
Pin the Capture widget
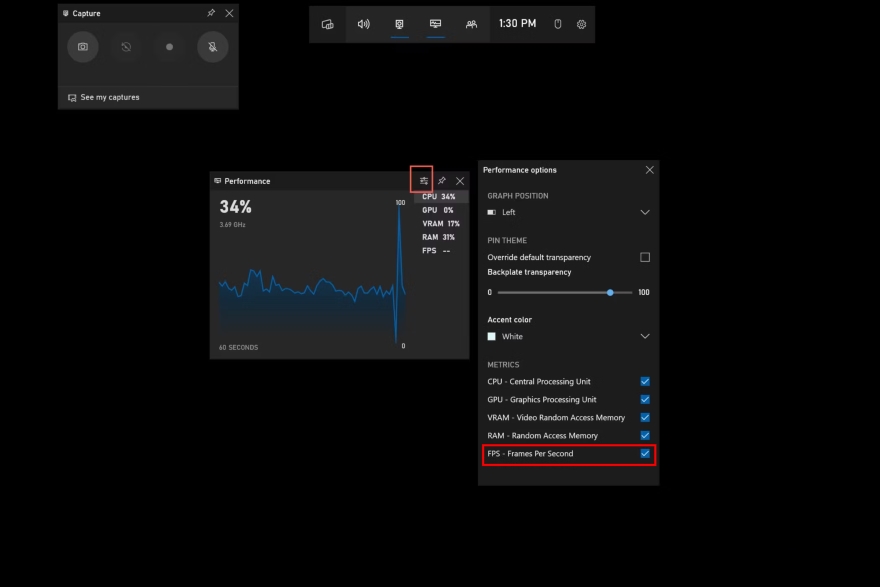pos(211,13)
